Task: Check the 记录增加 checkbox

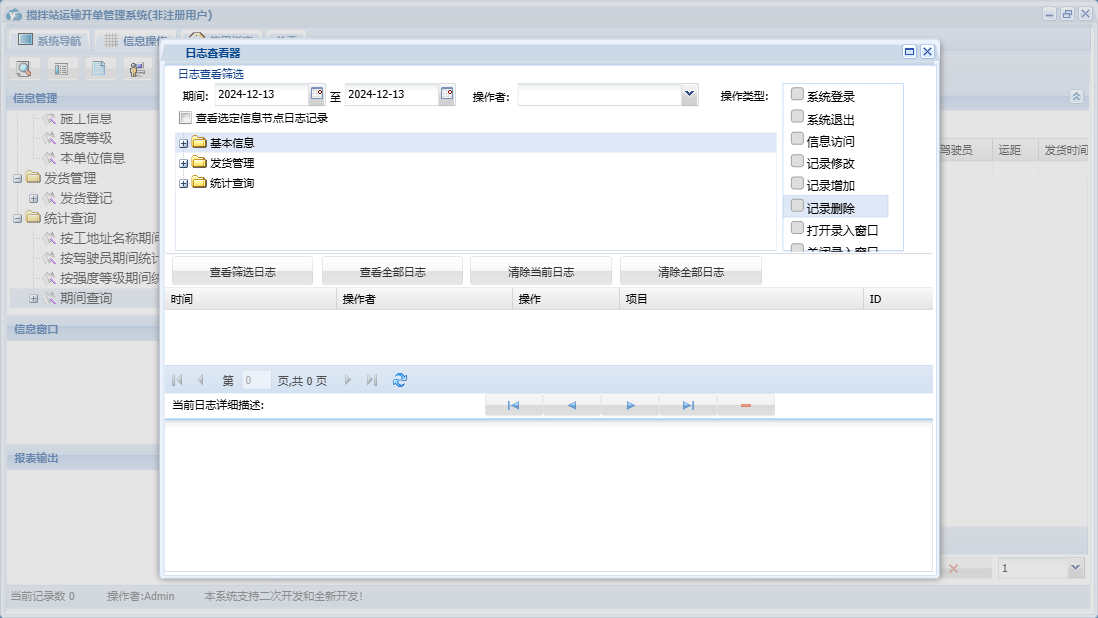Action: 797,183
